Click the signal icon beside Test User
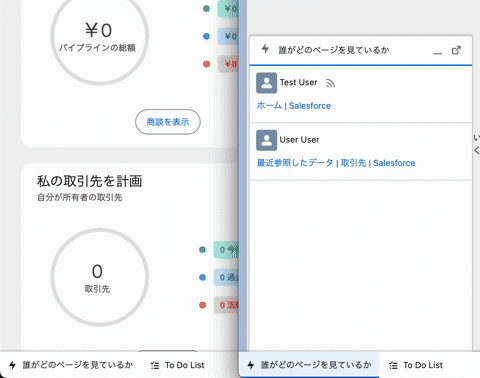The image size is (480, 378). pos(330,83)
